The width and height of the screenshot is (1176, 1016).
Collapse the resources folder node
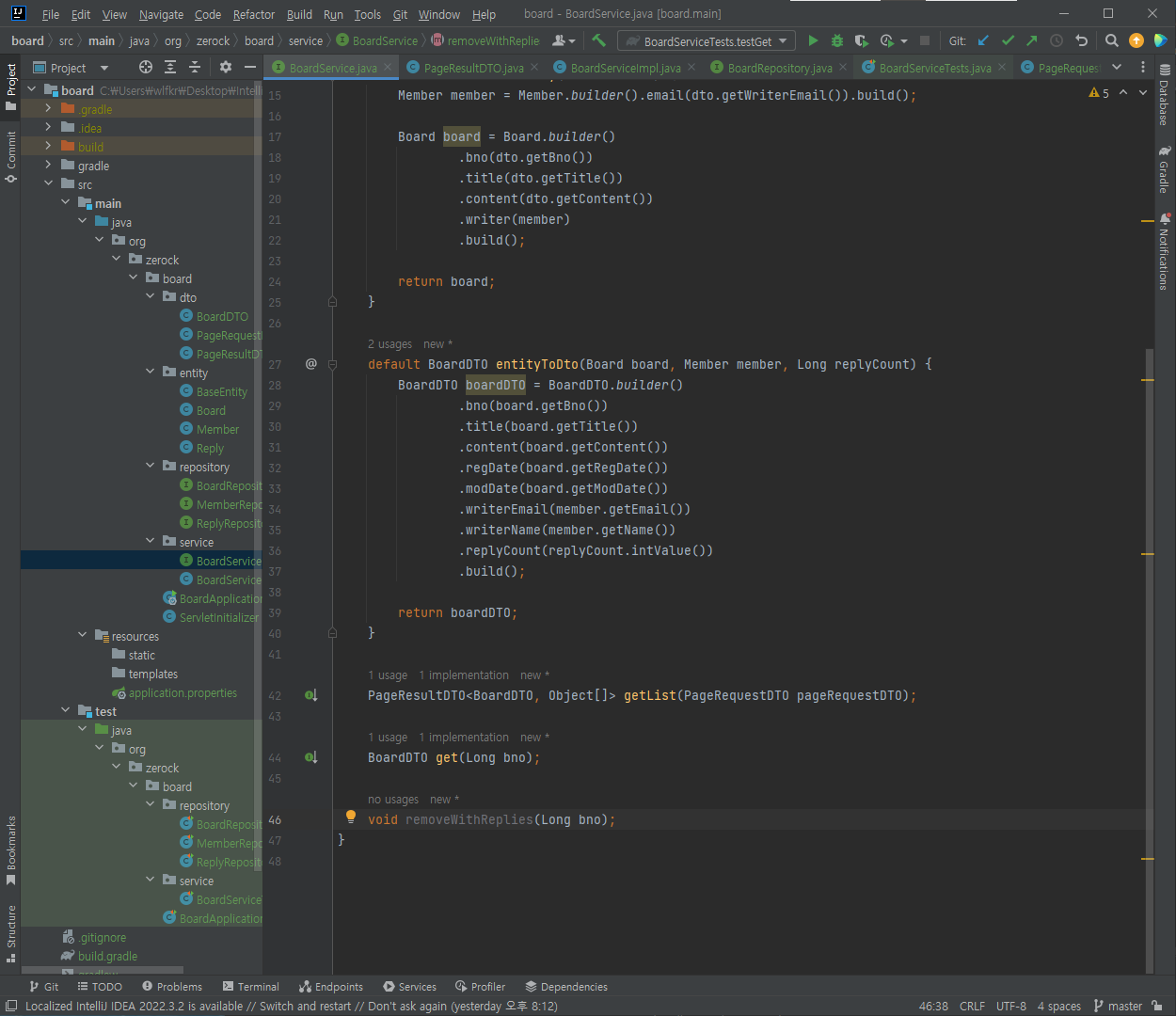click(83, 636)
